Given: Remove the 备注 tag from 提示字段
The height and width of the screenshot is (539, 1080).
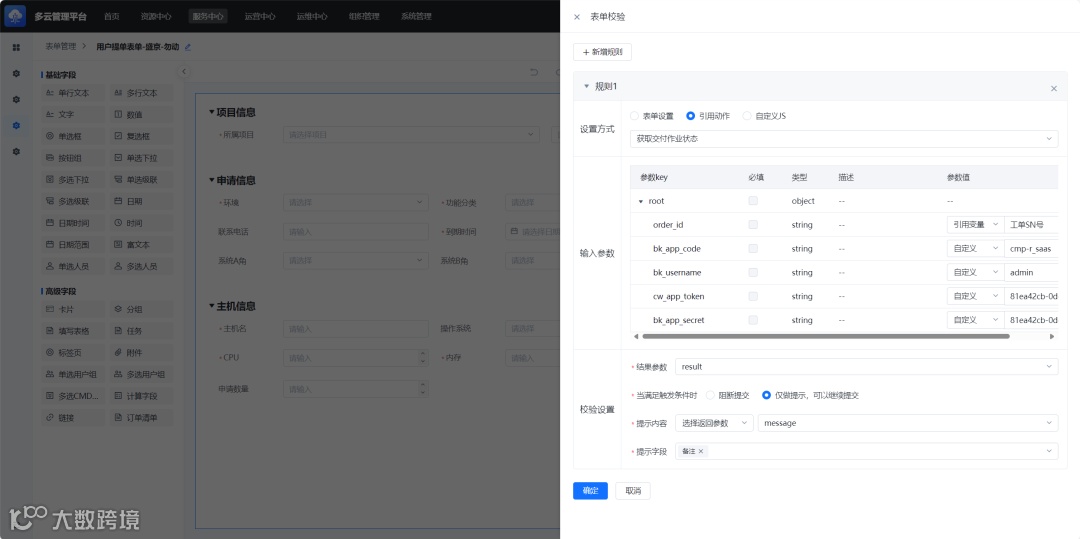Looking at the screenshot, I should click(700, 451).
